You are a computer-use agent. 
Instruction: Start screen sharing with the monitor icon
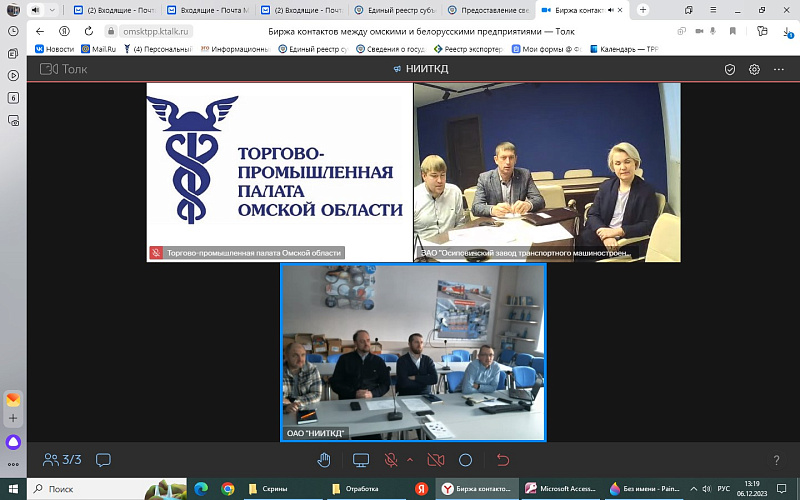(361, 460)
